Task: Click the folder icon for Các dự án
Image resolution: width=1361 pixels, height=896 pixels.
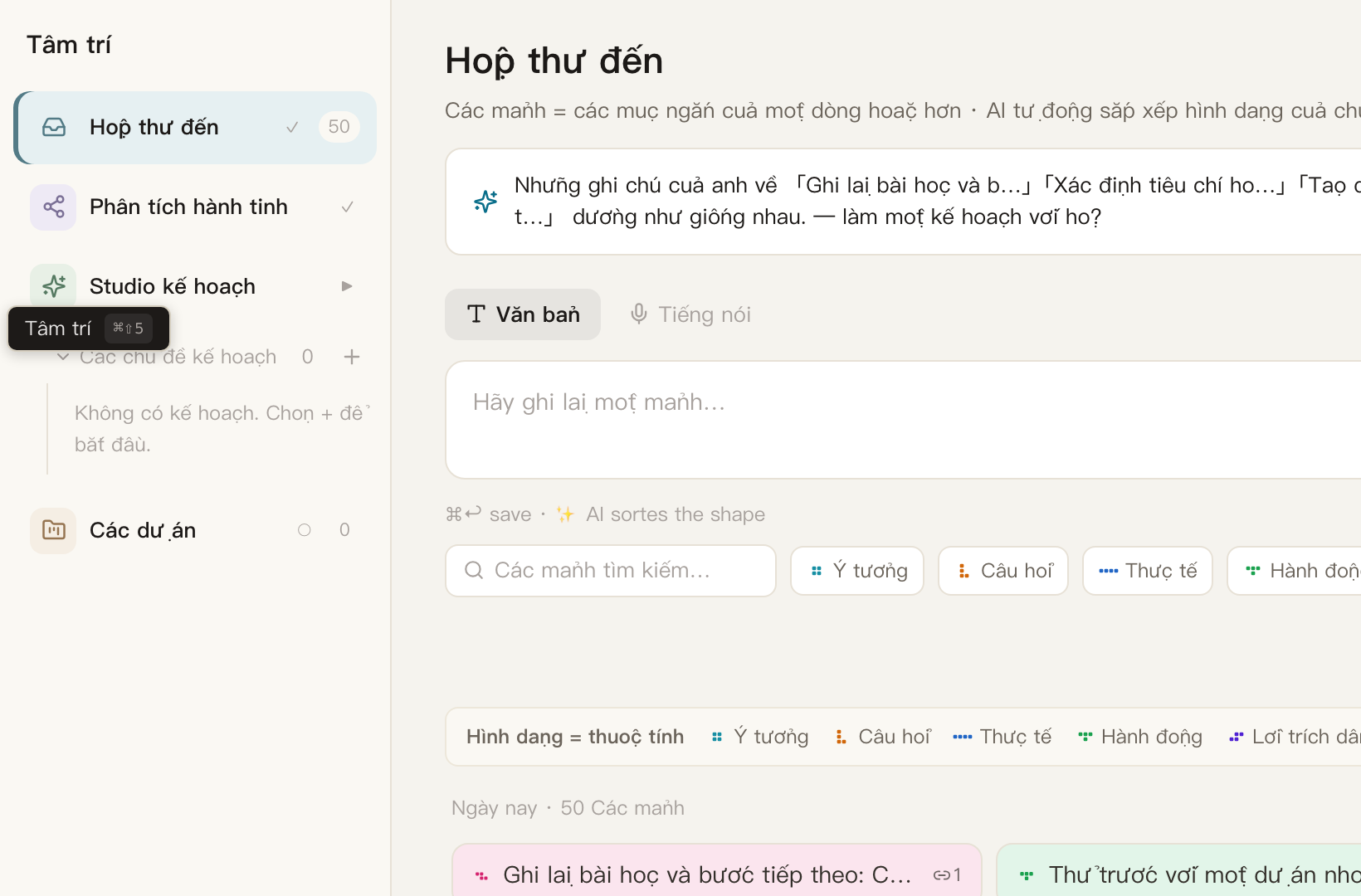Action: pyautogui.click(x=54, y=530)
